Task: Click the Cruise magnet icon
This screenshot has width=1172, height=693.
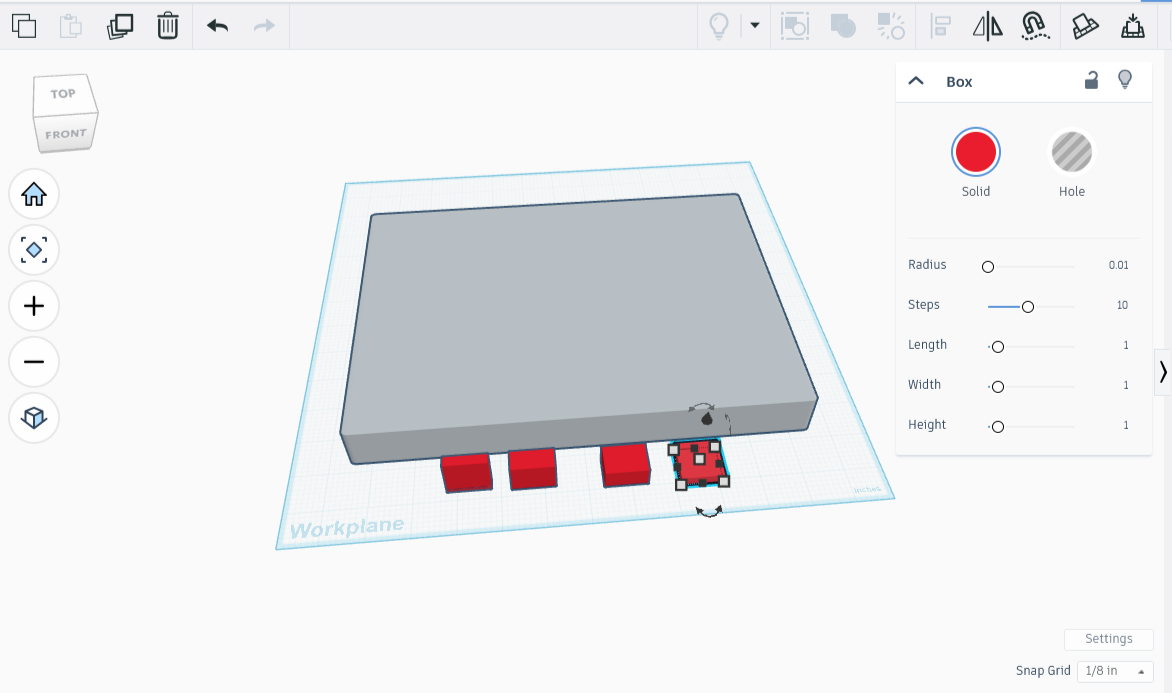Action: (x=1035, y=26)
